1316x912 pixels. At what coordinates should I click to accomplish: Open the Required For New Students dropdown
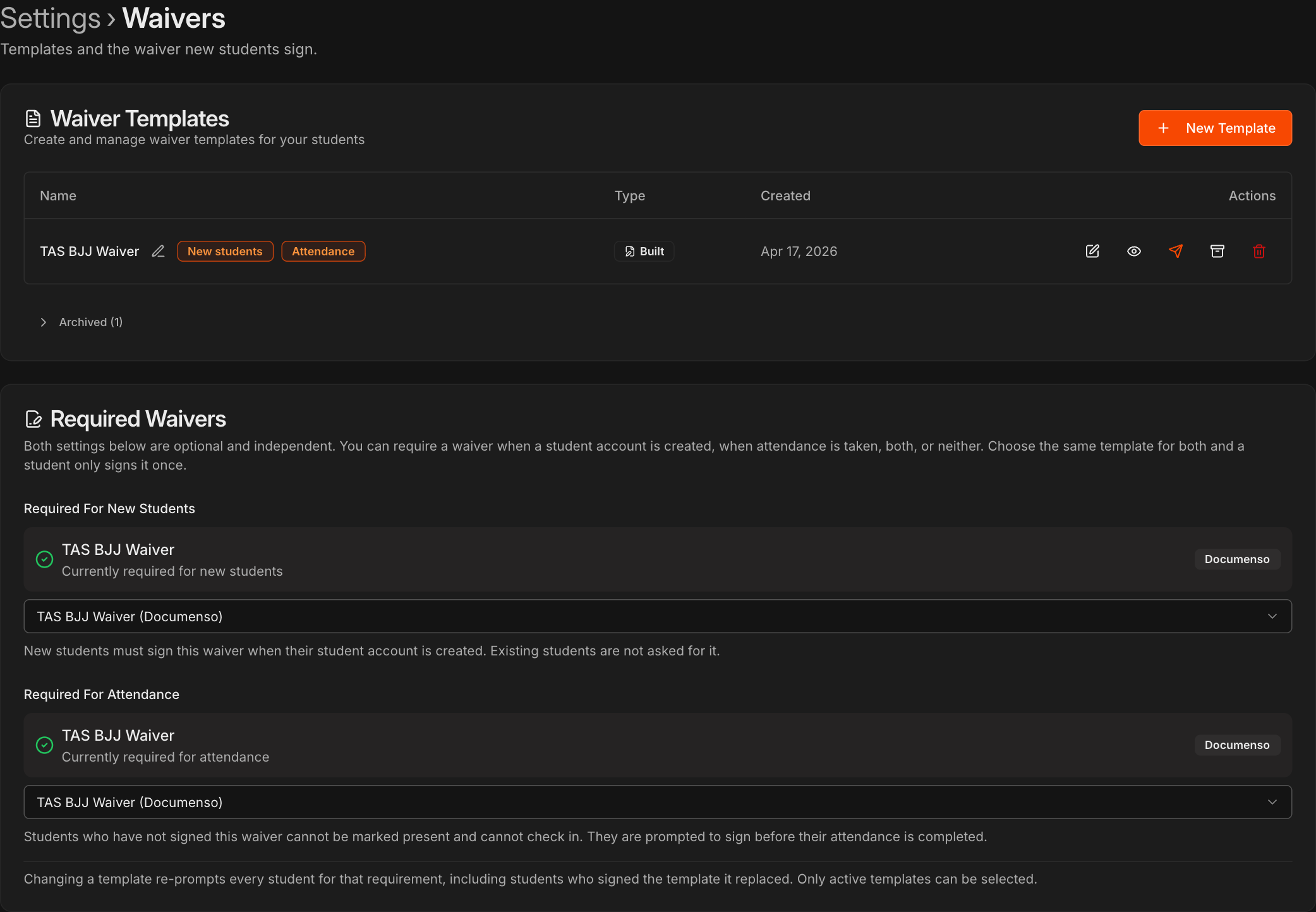click(x=658, y=616)
